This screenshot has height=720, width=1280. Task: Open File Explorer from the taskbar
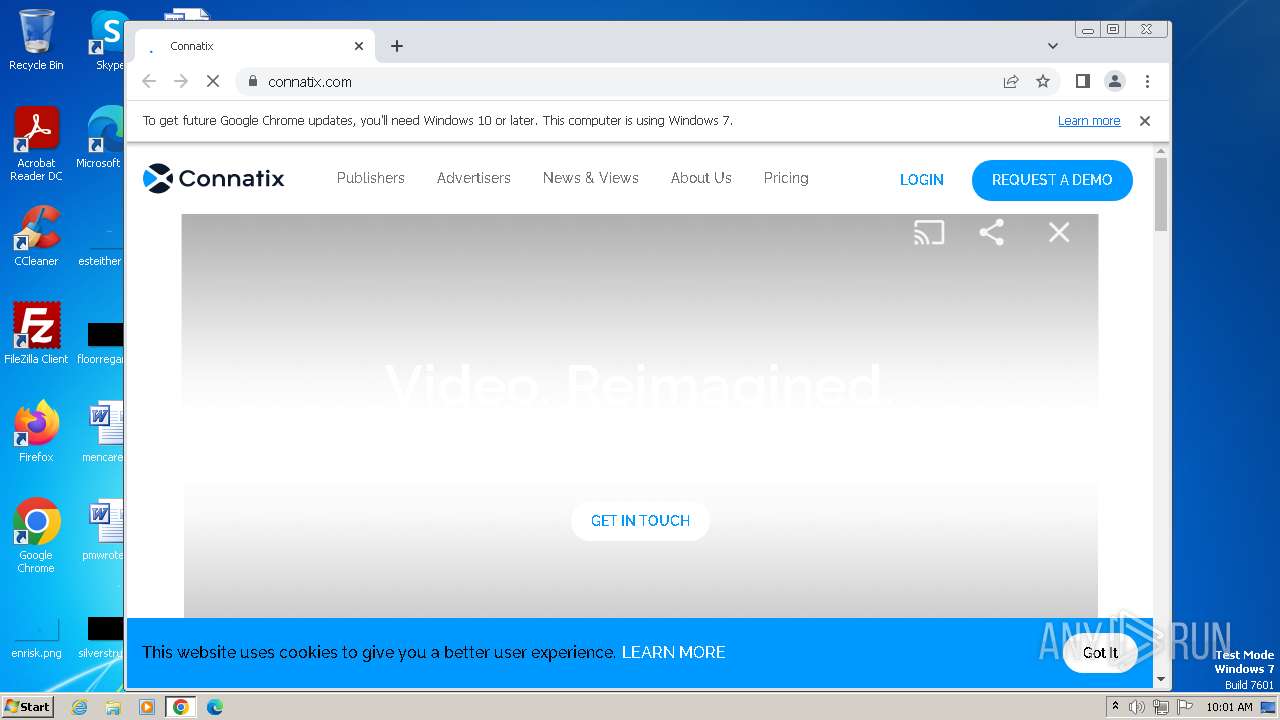[113, 707]
